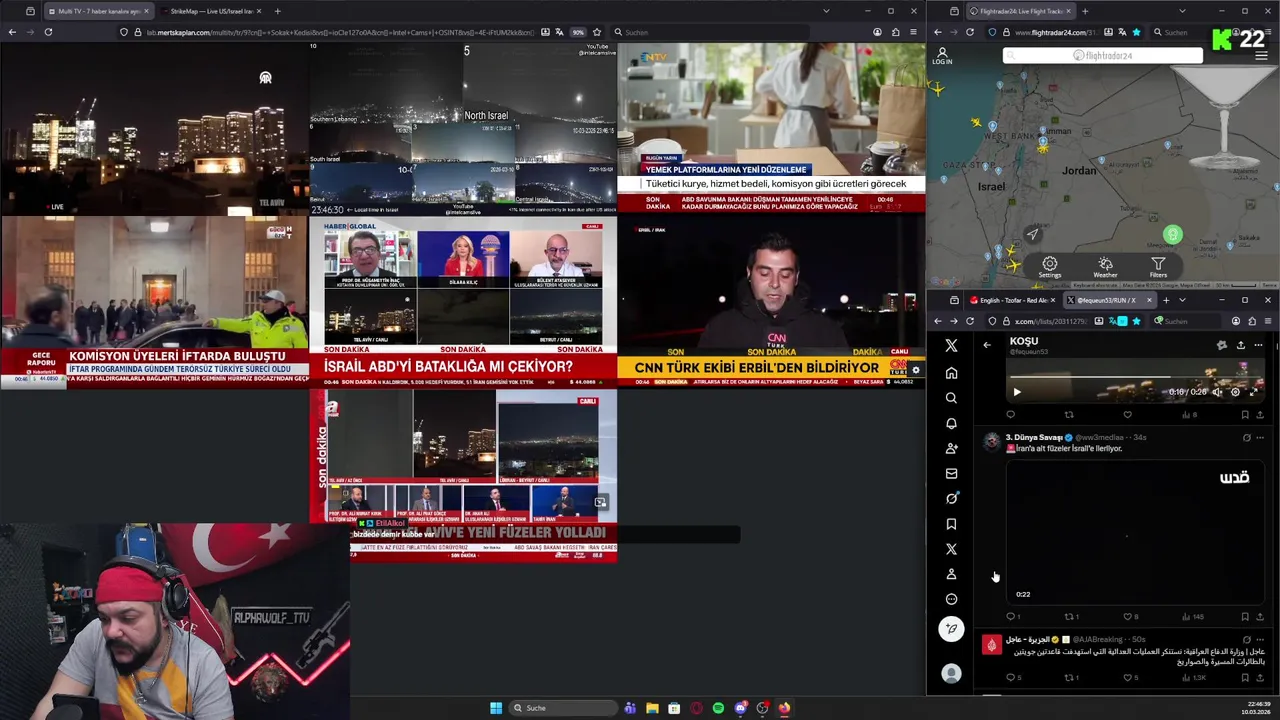Bookmark star in Flightradar24 address bar

point(1135,32)
